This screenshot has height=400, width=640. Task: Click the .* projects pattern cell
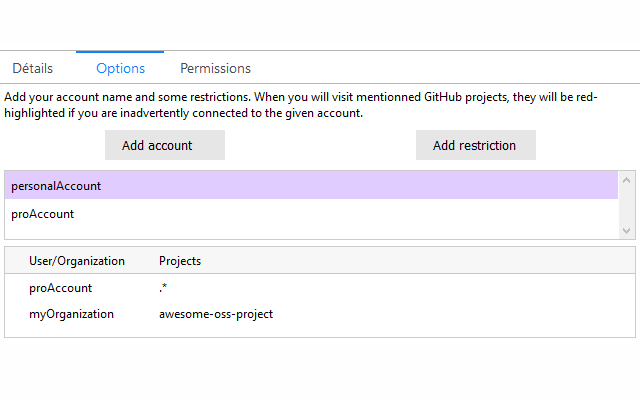point(163,288)
